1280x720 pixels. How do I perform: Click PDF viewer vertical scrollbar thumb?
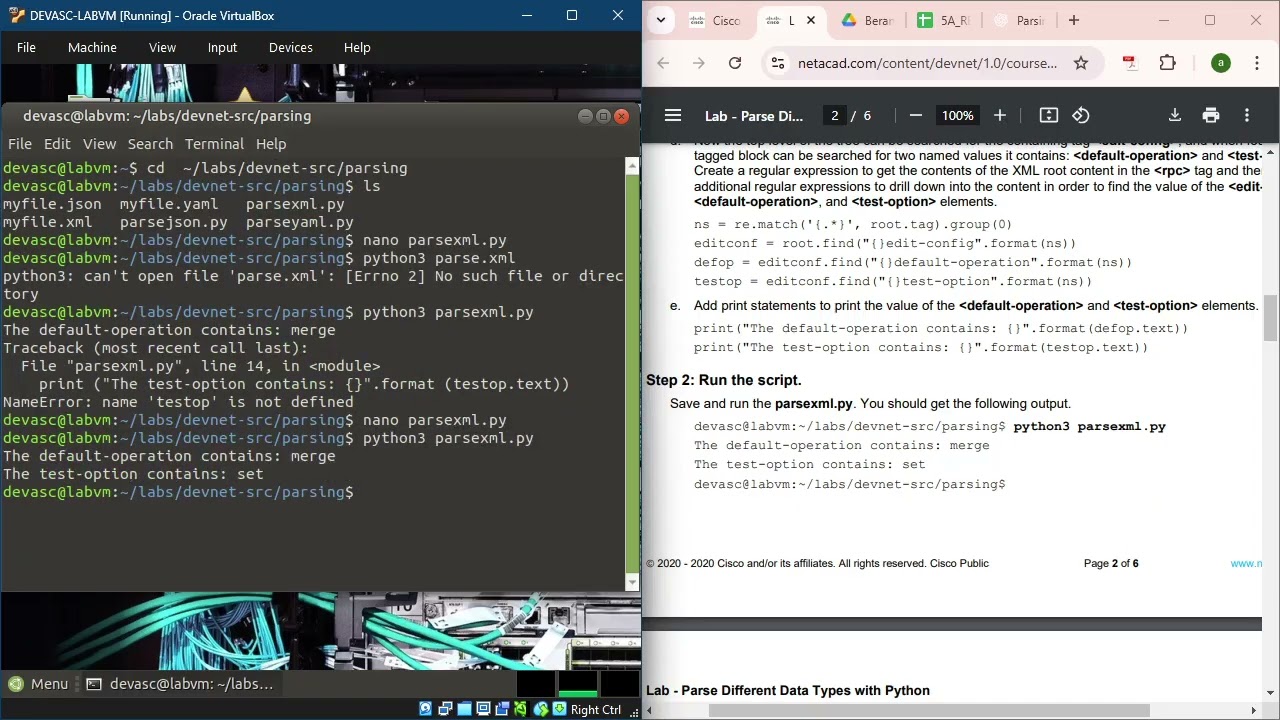[x=1271, y=318]
